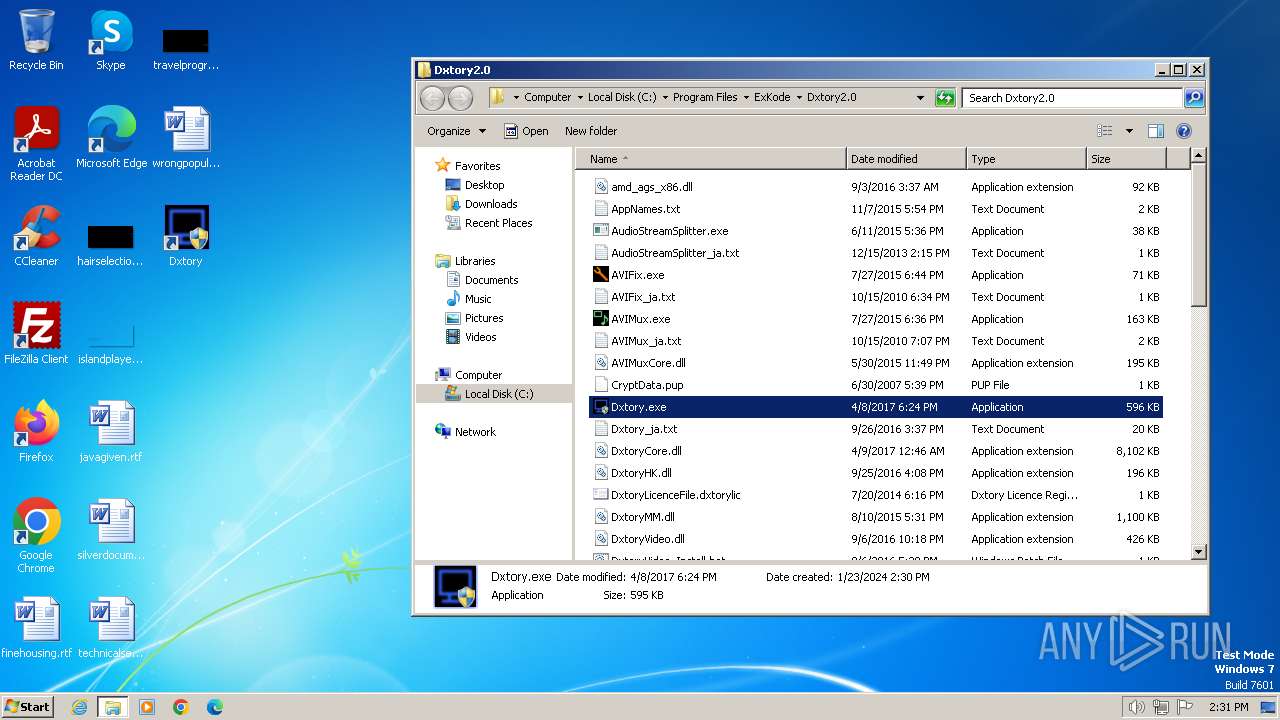This screenshot has height=720, width=1280.
Task: Select the AVIFix.exe file icon
Action: [601, 275]
